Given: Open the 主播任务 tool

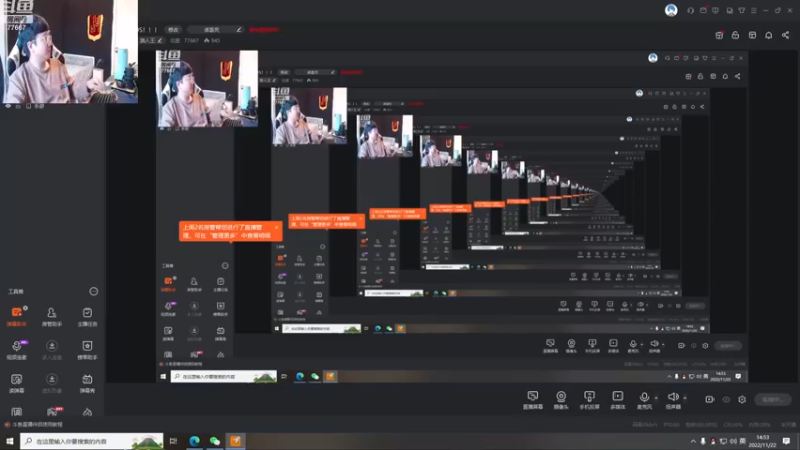Looking at the screenshot, I should [87, 316].
